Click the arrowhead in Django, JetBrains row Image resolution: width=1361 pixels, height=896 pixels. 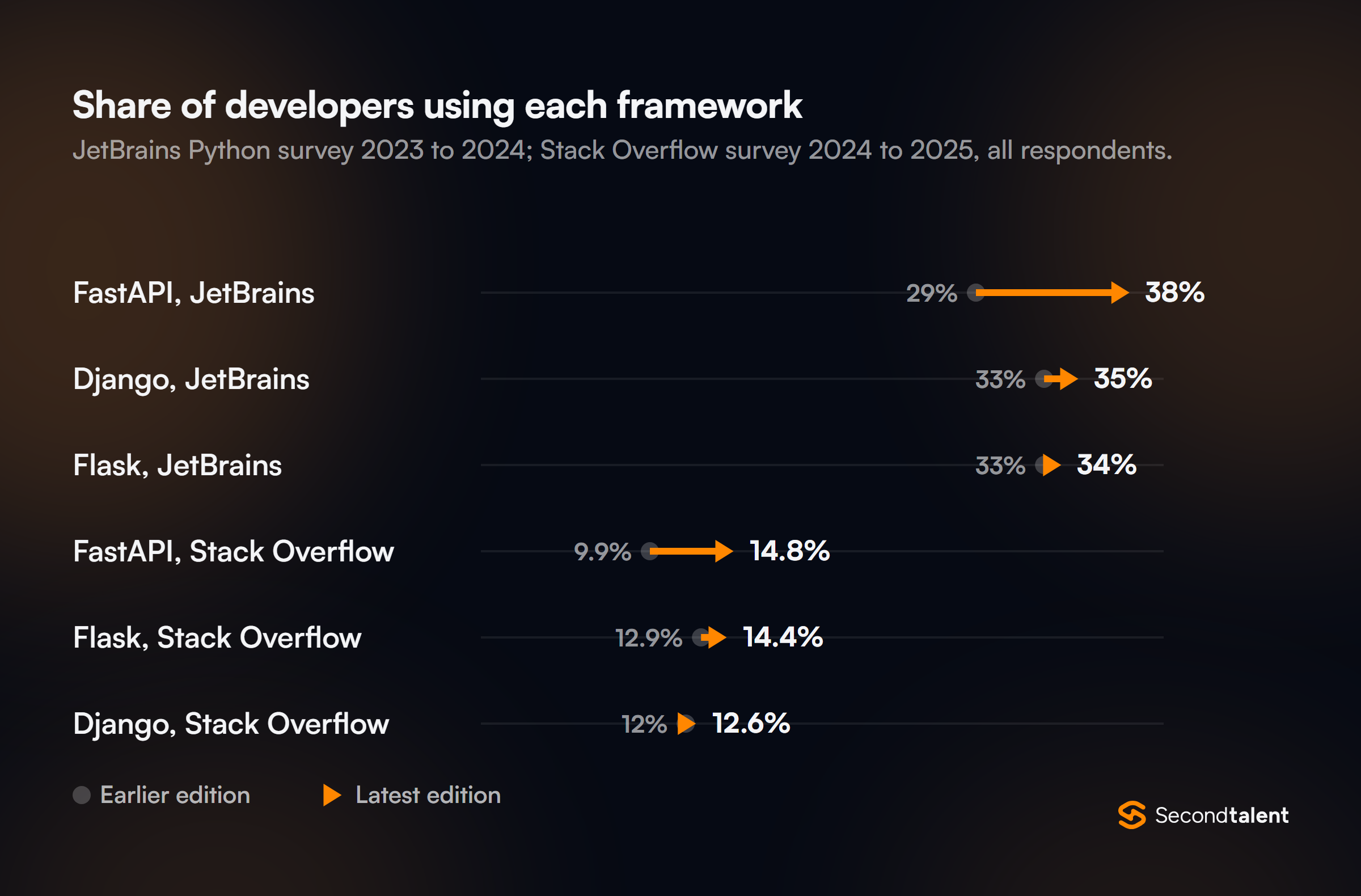click(1069, 378)
